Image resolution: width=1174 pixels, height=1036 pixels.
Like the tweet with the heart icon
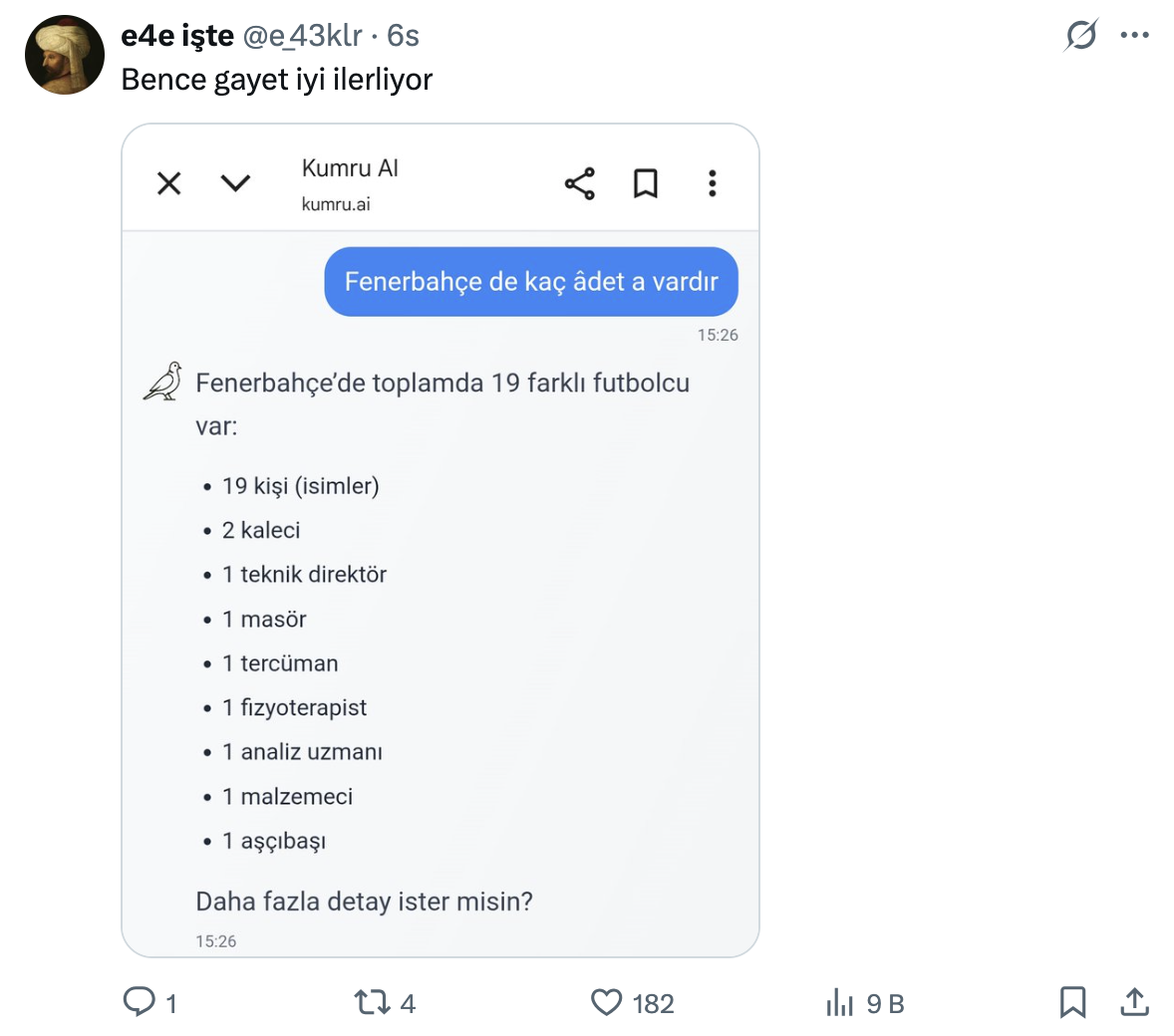pyautogui.click(x=606, y=1002)
